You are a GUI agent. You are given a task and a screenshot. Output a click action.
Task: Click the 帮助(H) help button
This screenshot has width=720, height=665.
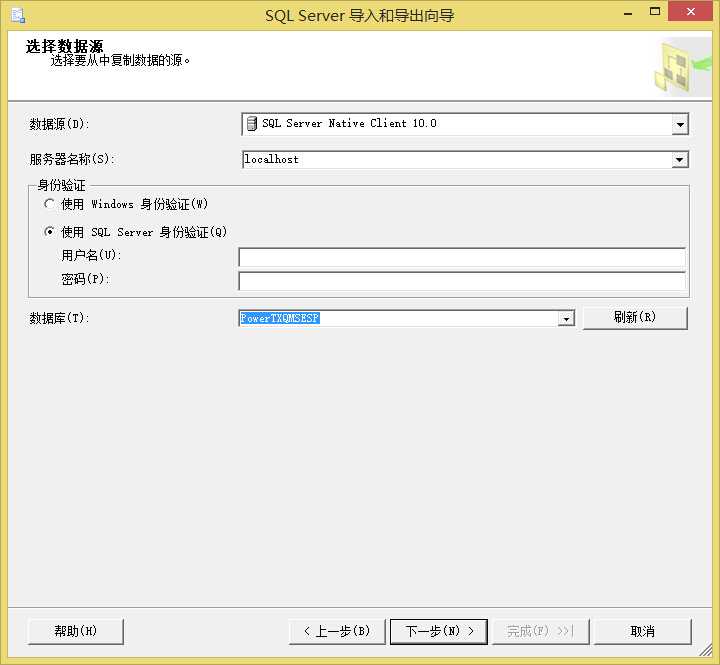(x=76, y=631)
